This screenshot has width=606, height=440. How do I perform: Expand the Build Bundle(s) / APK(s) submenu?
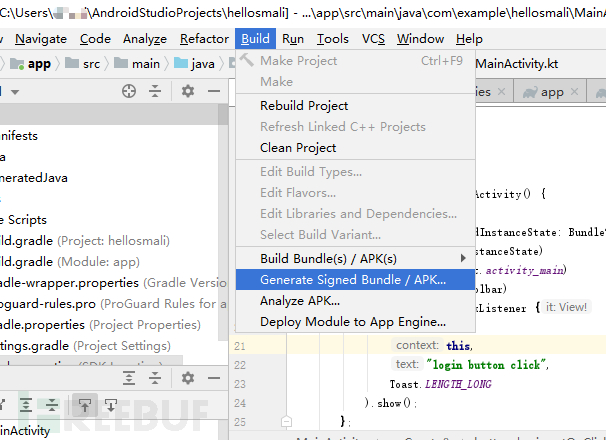tap(355, 258)
